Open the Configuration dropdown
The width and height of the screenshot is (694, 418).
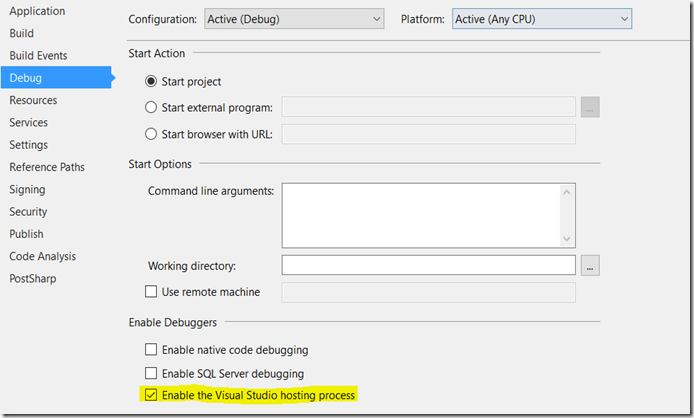(294, 19)
